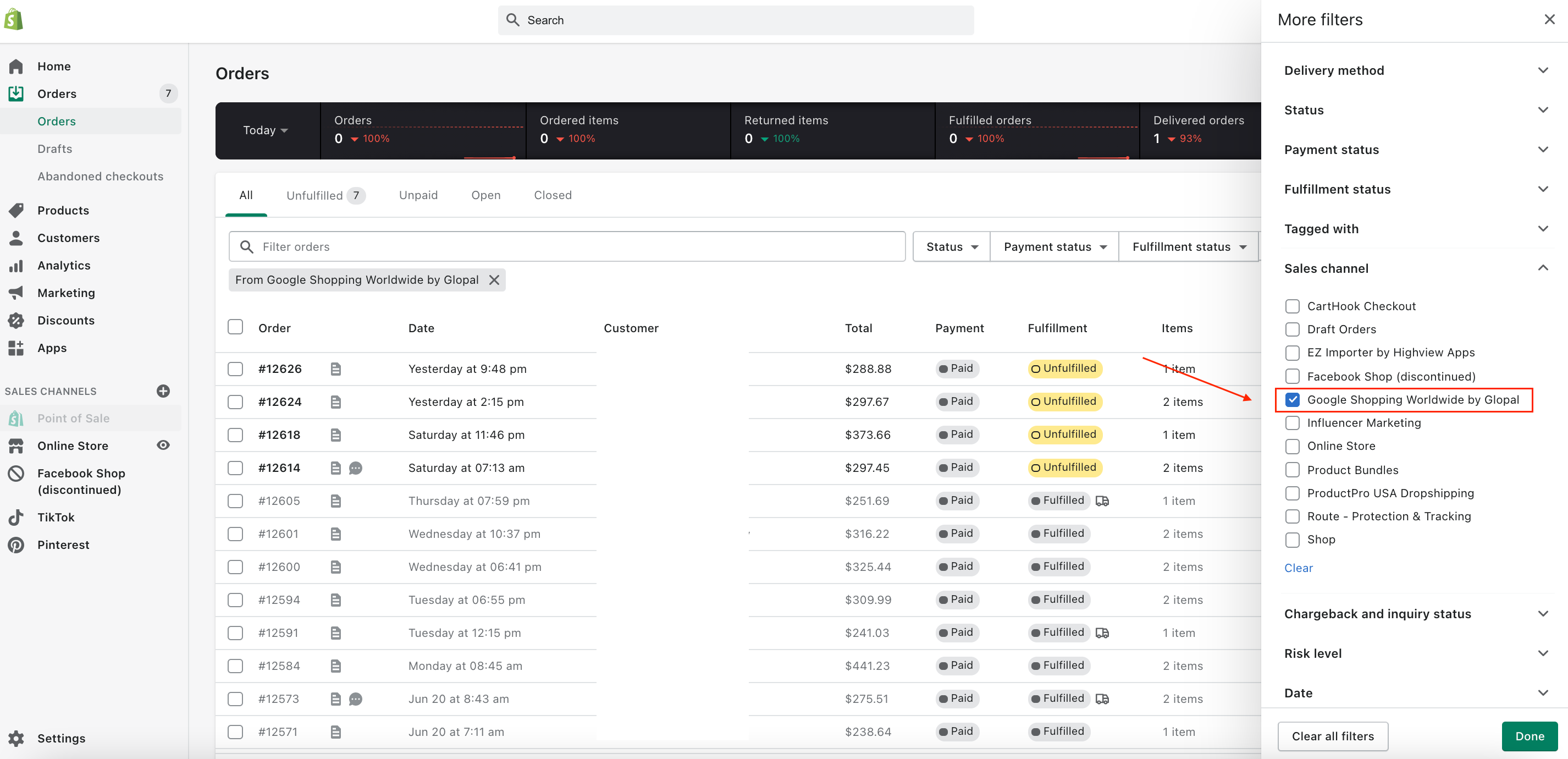Click the magnifier icon in Search bar
The image size is (1568, 759).
point(513,20)
